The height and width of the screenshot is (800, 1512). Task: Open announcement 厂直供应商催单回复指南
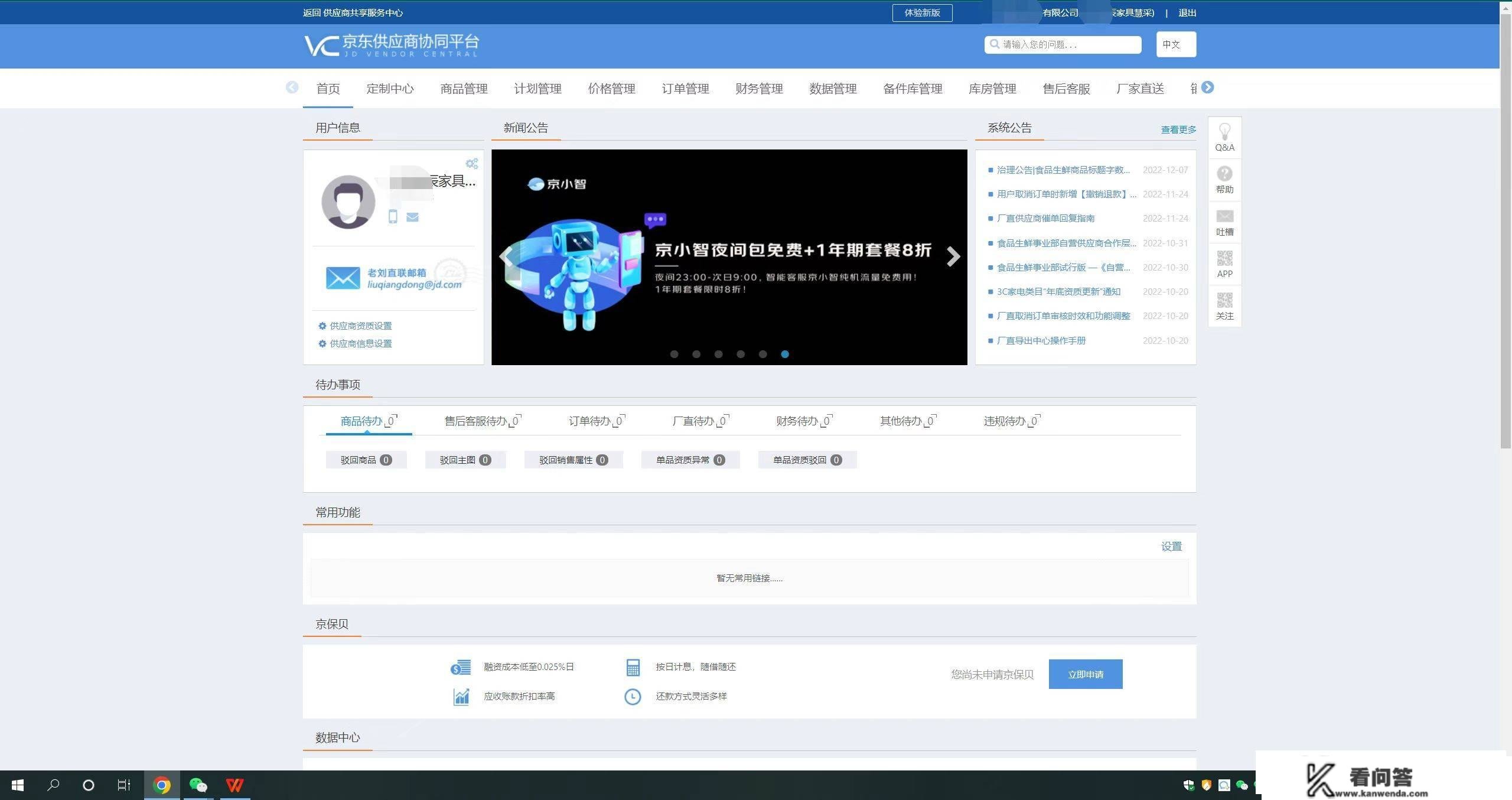[x=1045, y=218]
